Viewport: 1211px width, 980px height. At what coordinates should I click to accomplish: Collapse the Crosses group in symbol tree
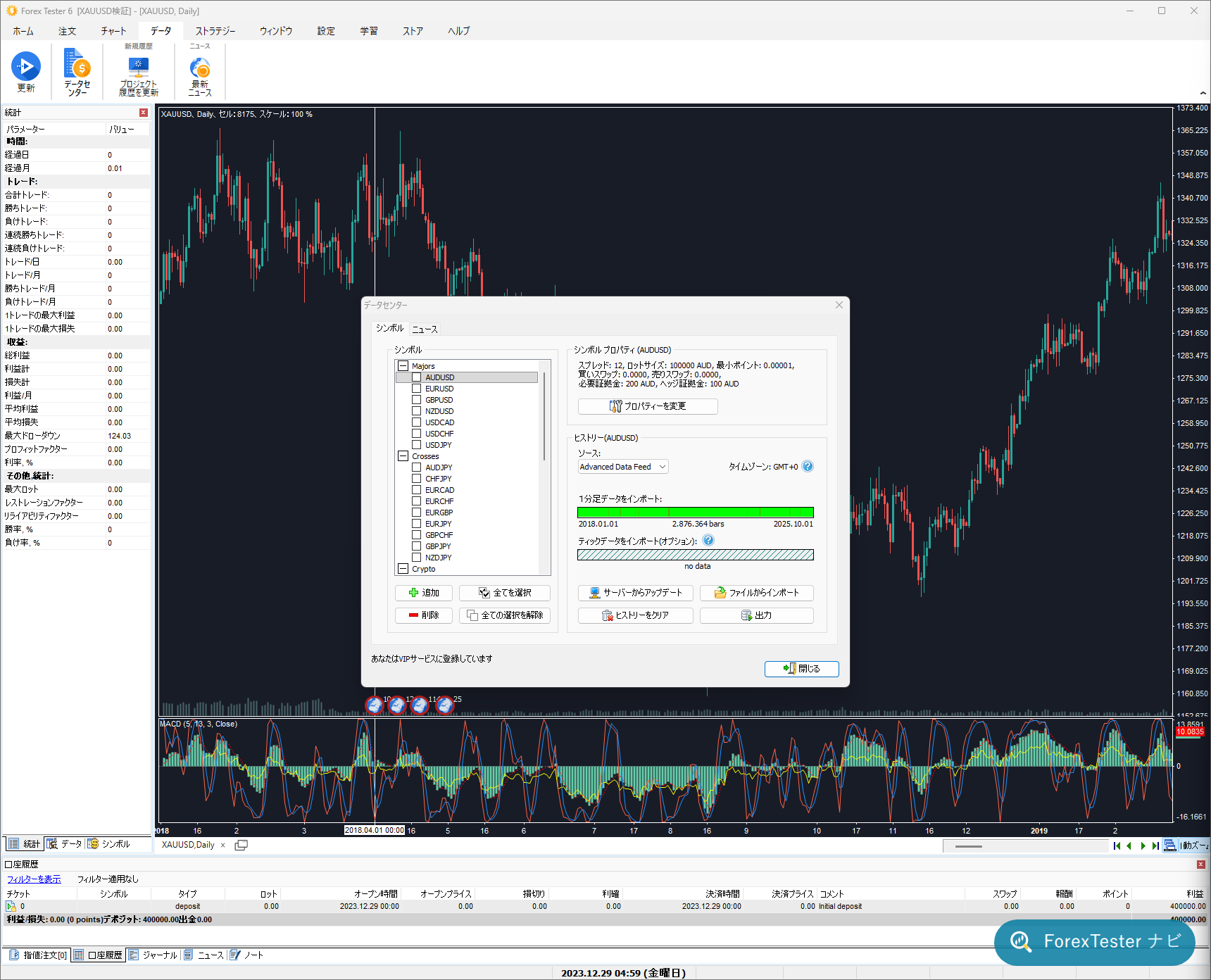[403, 456]
